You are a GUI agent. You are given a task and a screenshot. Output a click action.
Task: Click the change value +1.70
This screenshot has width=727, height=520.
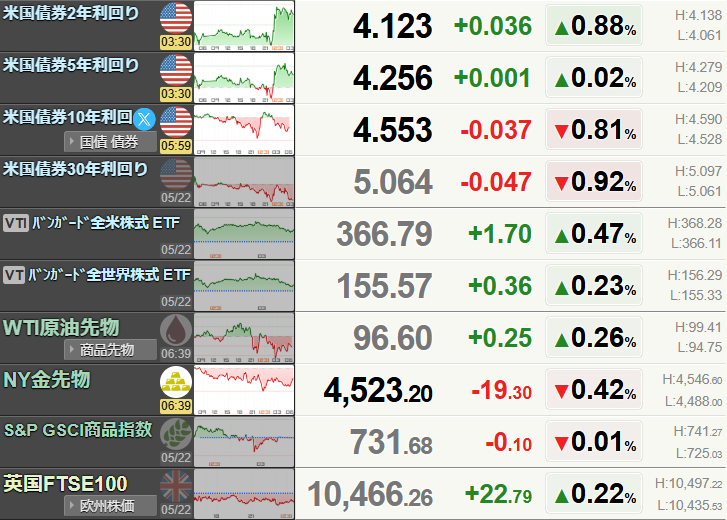tap(500, 234)
